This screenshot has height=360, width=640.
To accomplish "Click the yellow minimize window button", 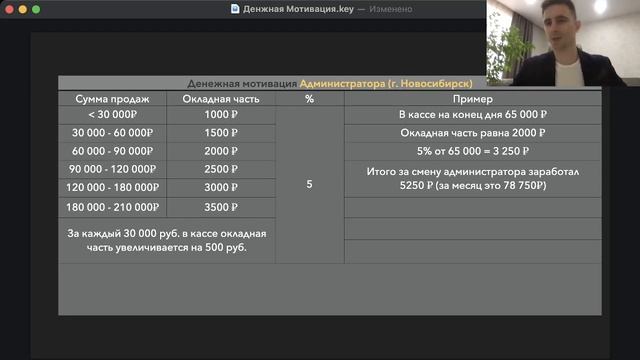I will [x=23, y=9].
